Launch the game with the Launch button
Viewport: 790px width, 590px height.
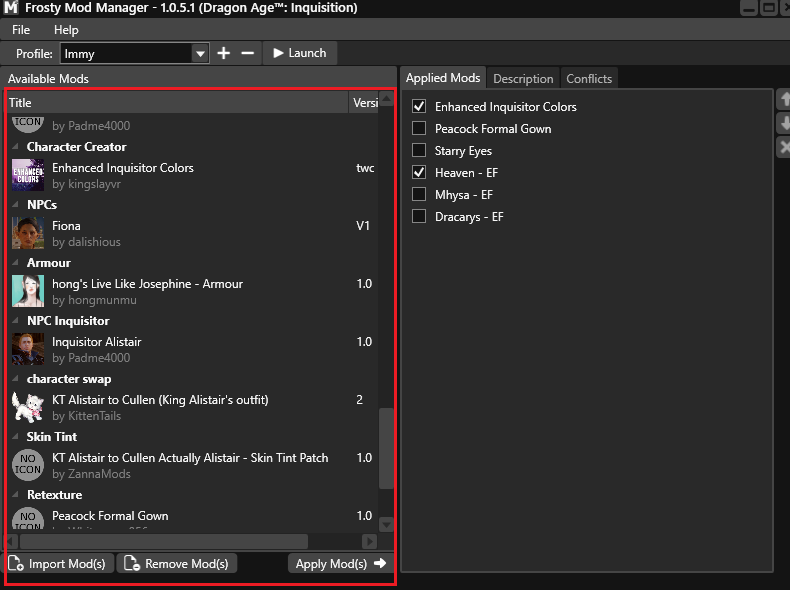point(300,53)
